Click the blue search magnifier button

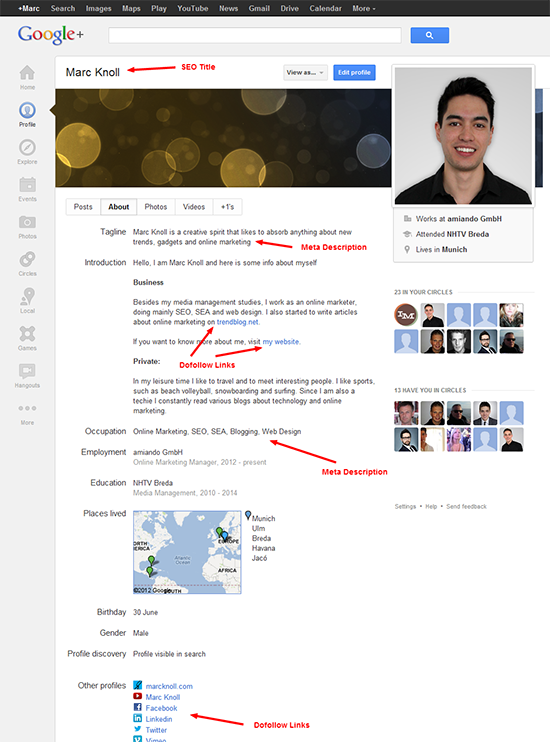pos(429,35)
